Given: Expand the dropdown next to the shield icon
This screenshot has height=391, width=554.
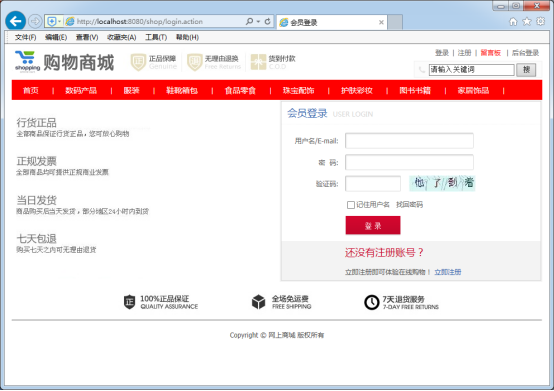Looking at the screenshot, I should tap(59, 22).
